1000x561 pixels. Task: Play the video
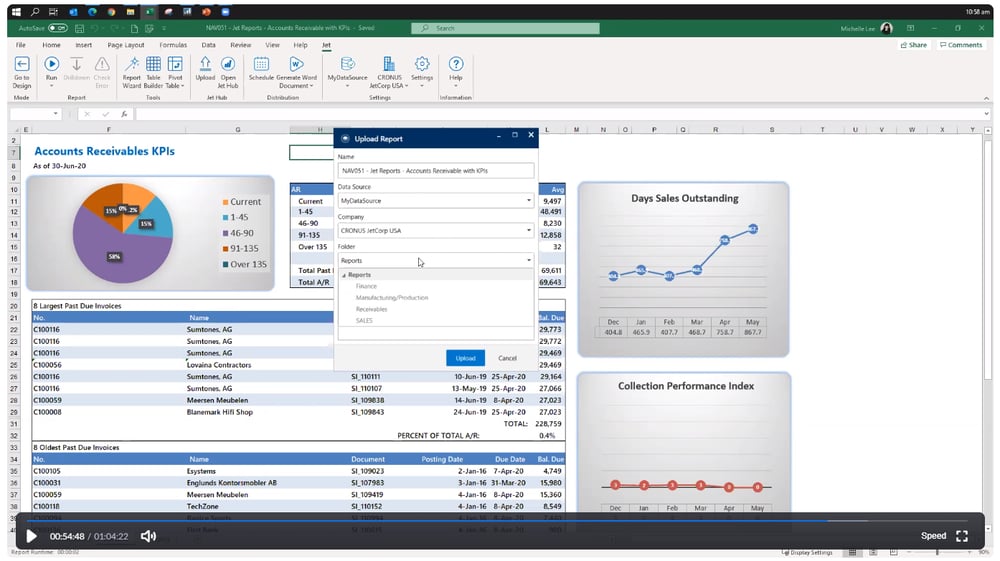[31, 536]
